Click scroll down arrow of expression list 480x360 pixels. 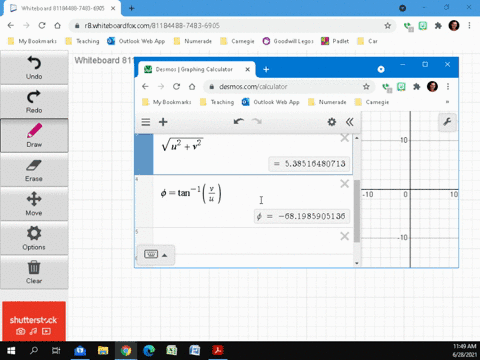point(357,263)
